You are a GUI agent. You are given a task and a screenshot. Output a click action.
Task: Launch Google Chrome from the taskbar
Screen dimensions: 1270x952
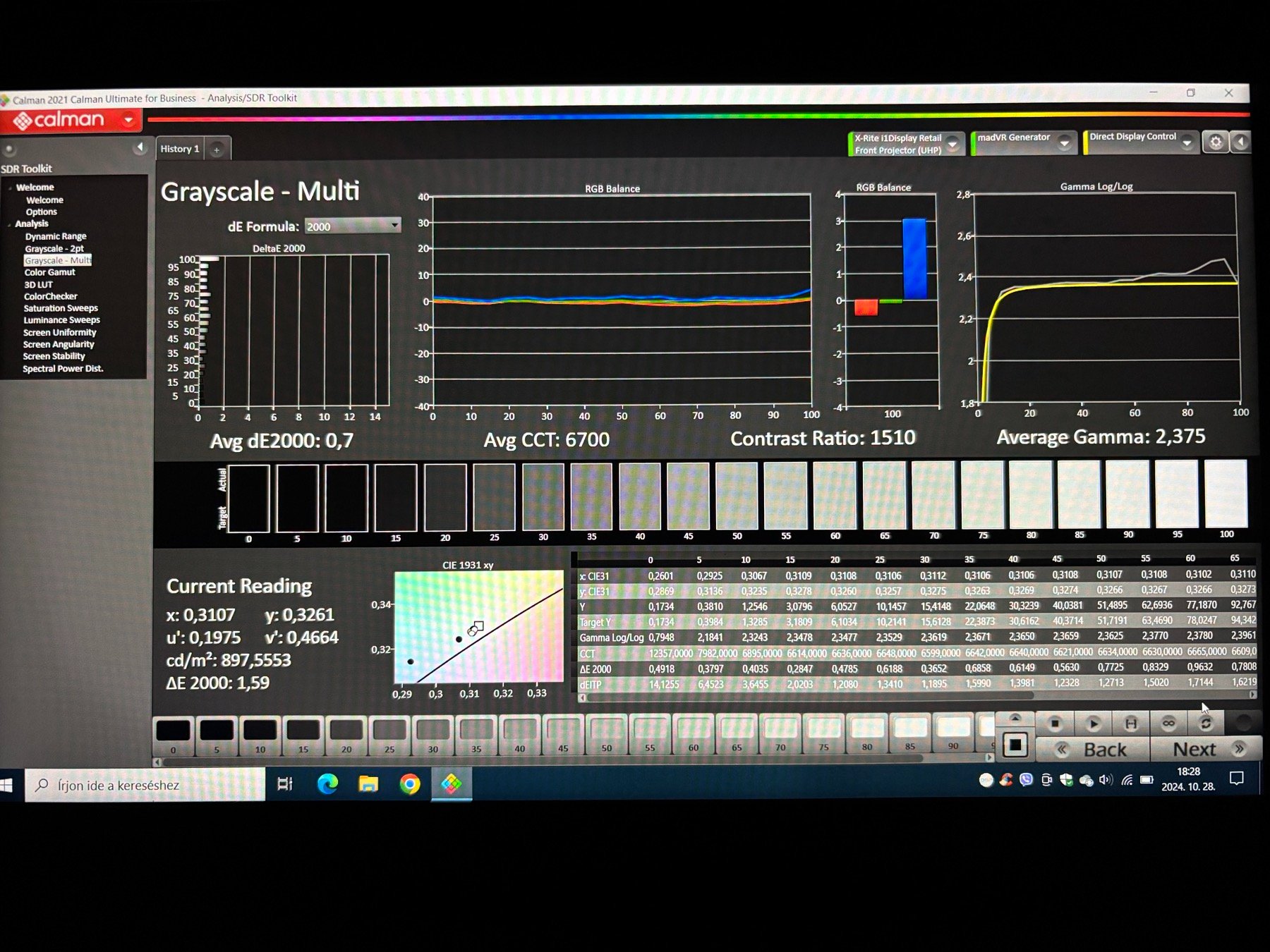click(x=409, y=784)
